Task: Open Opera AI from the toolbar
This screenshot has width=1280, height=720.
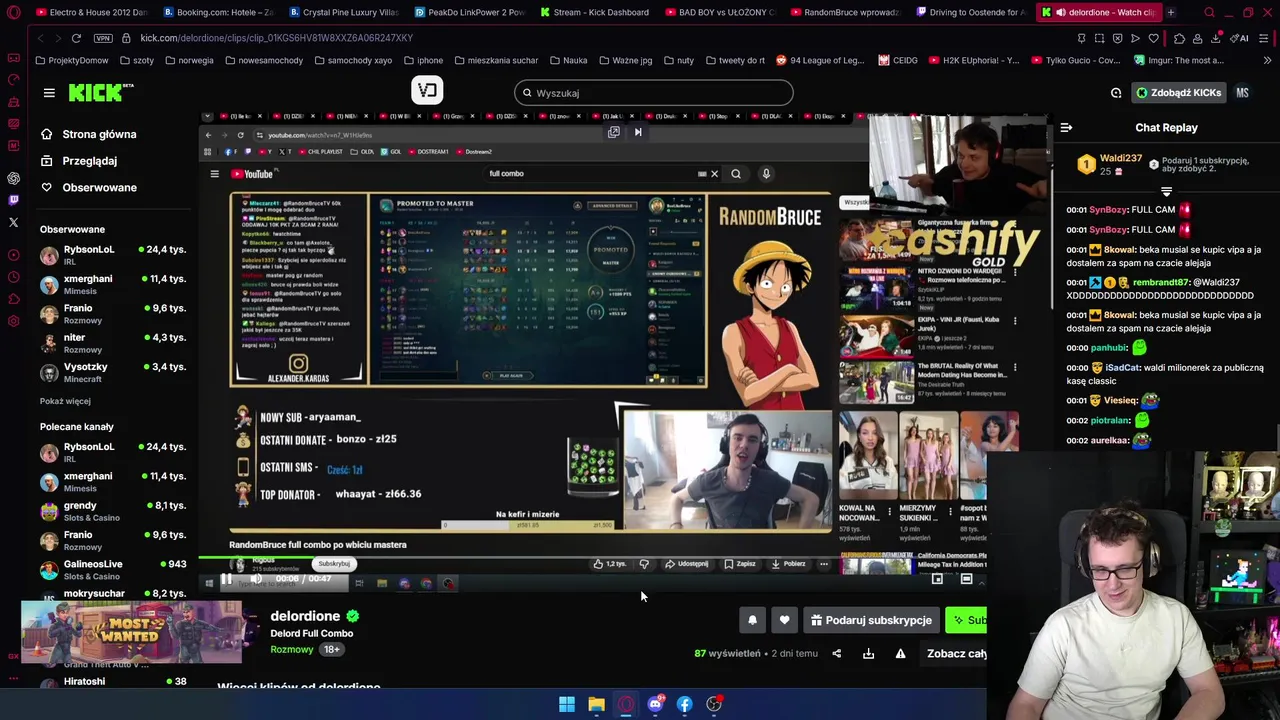Action: pyautogui.click(x=1240, y=38)
